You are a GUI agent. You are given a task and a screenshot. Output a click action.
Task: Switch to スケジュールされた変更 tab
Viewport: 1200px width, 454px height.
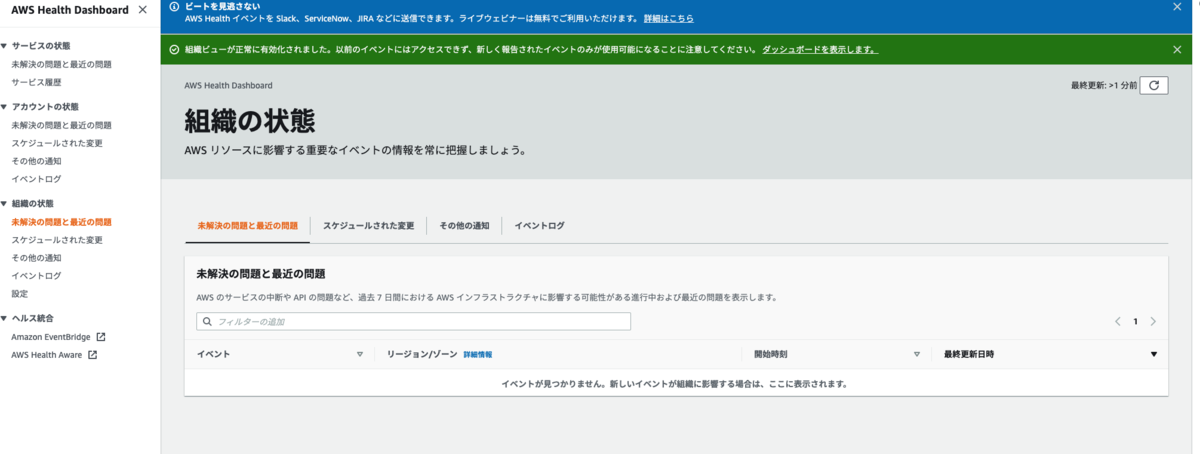click(x=368, y=226)
